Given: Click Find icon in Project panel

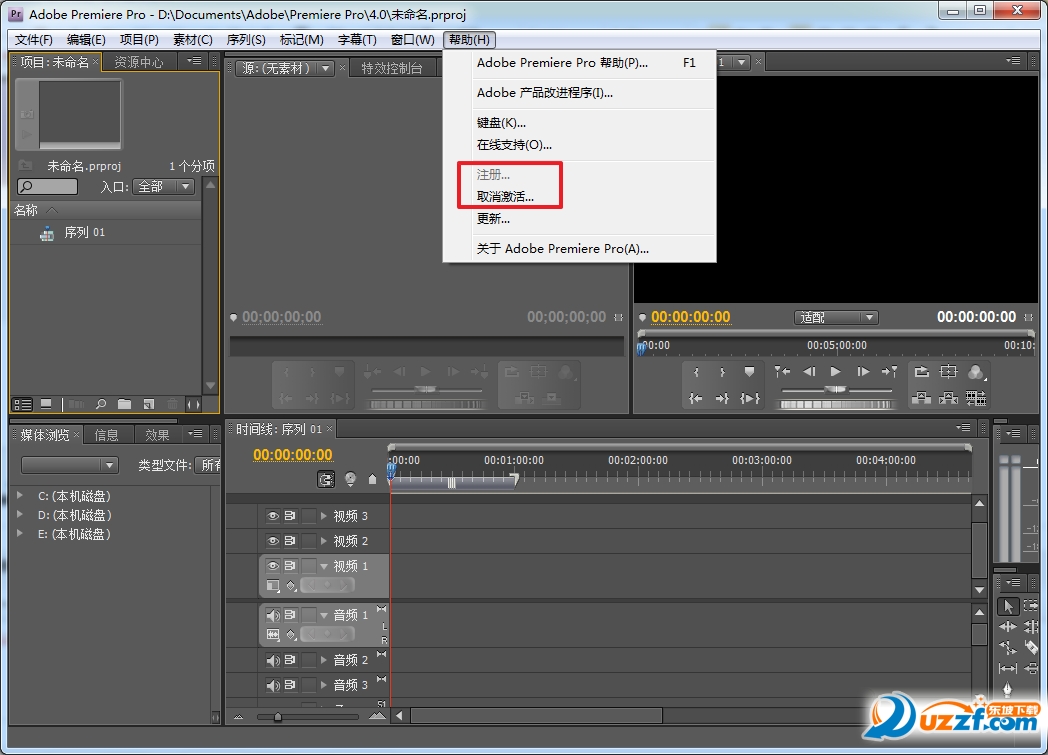Looking at the screenshot, I should 101,404.
